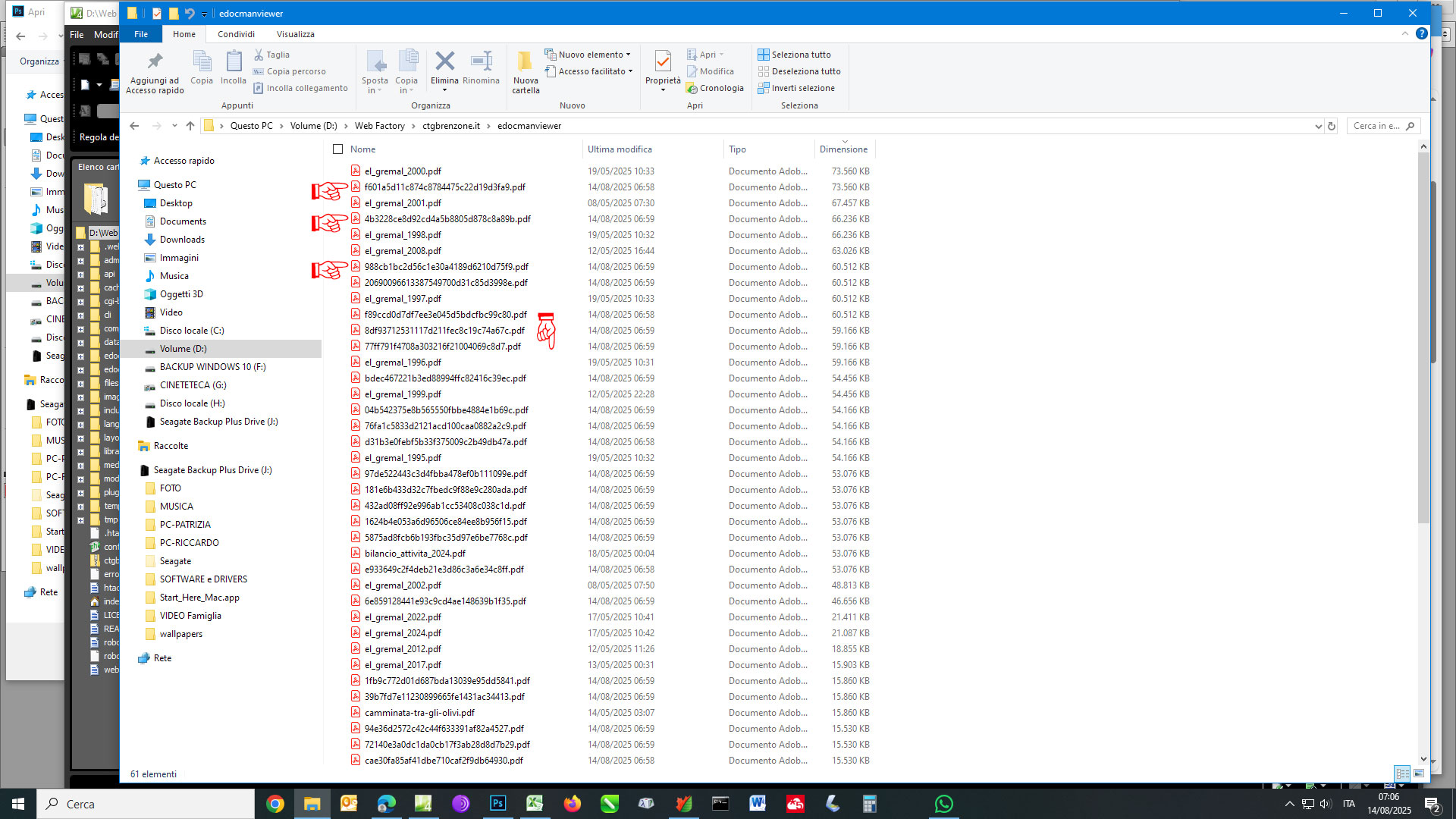Select Volume (D:) in the navigation pane

tap(183, 349)
